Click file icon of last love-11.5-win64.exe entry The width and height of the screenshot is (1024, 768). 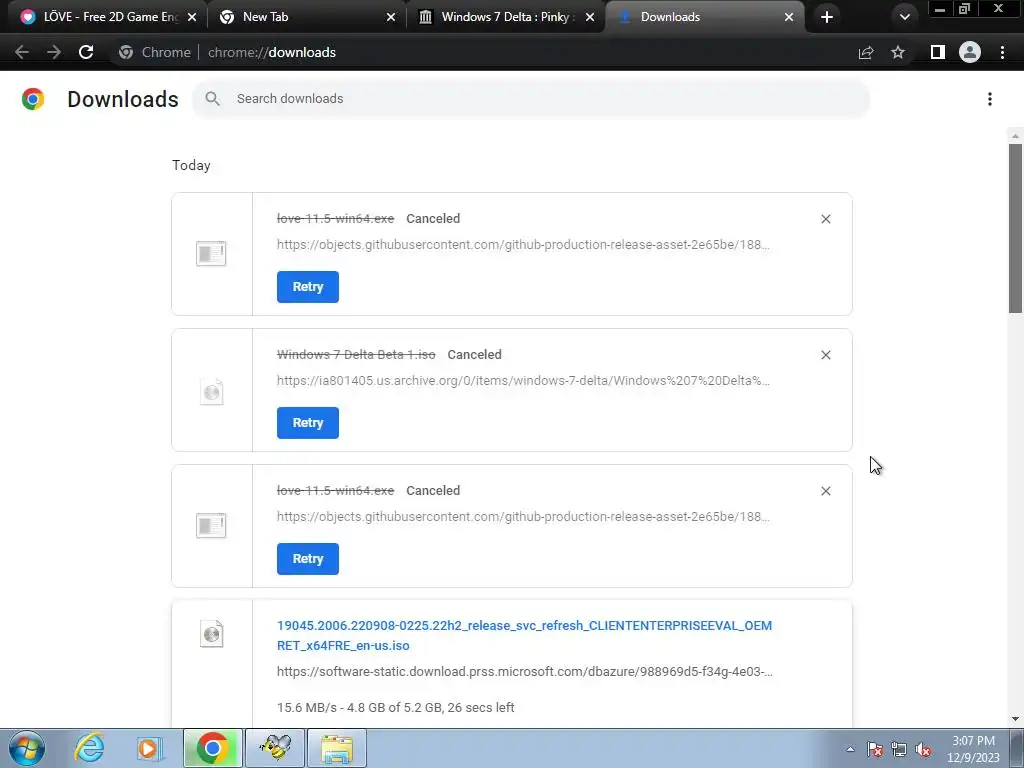(211, 525)
